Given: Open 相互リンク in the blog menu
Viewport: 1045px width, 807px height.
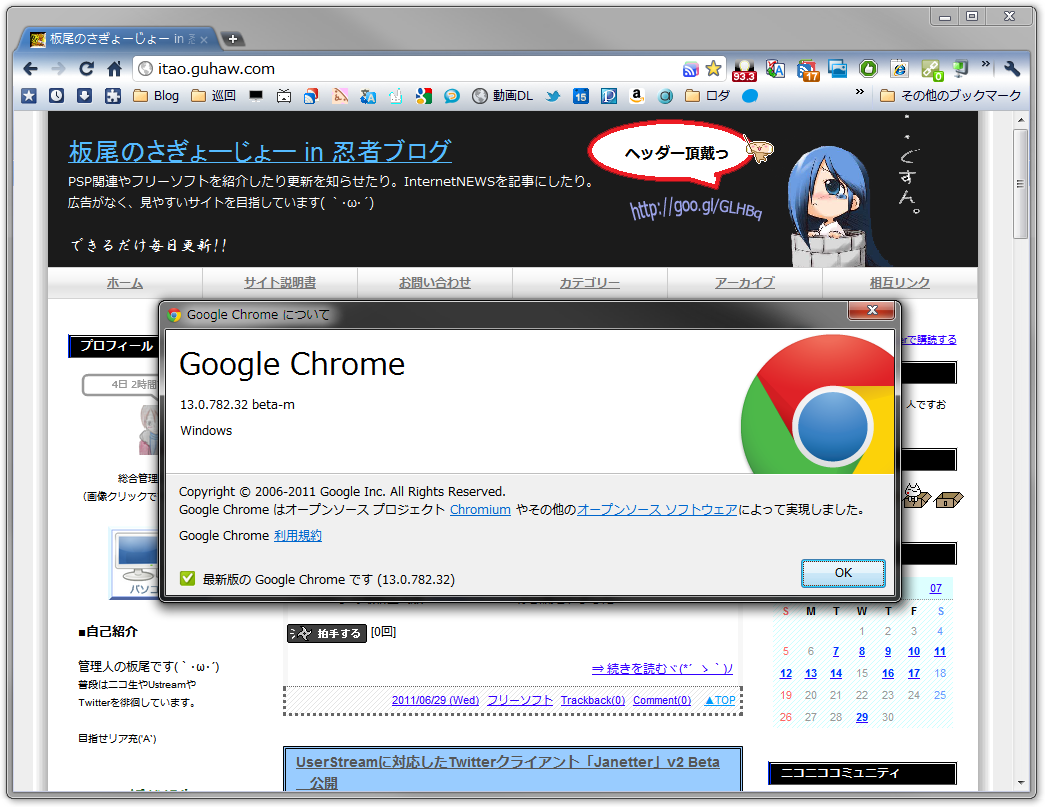Looking at the screenshot, I should [900, 283].
